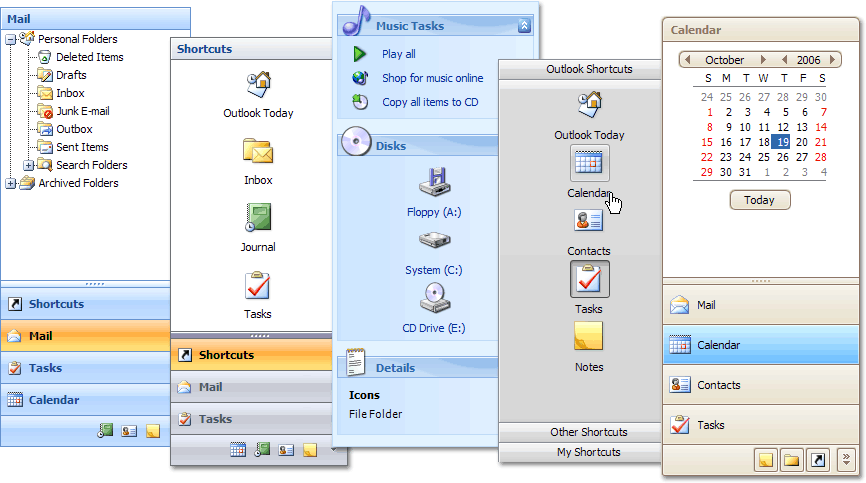Click the small Journal icon in Shortcuts pane's bottom strip
This screenshot has height=483, width=866.
point(262,449)
